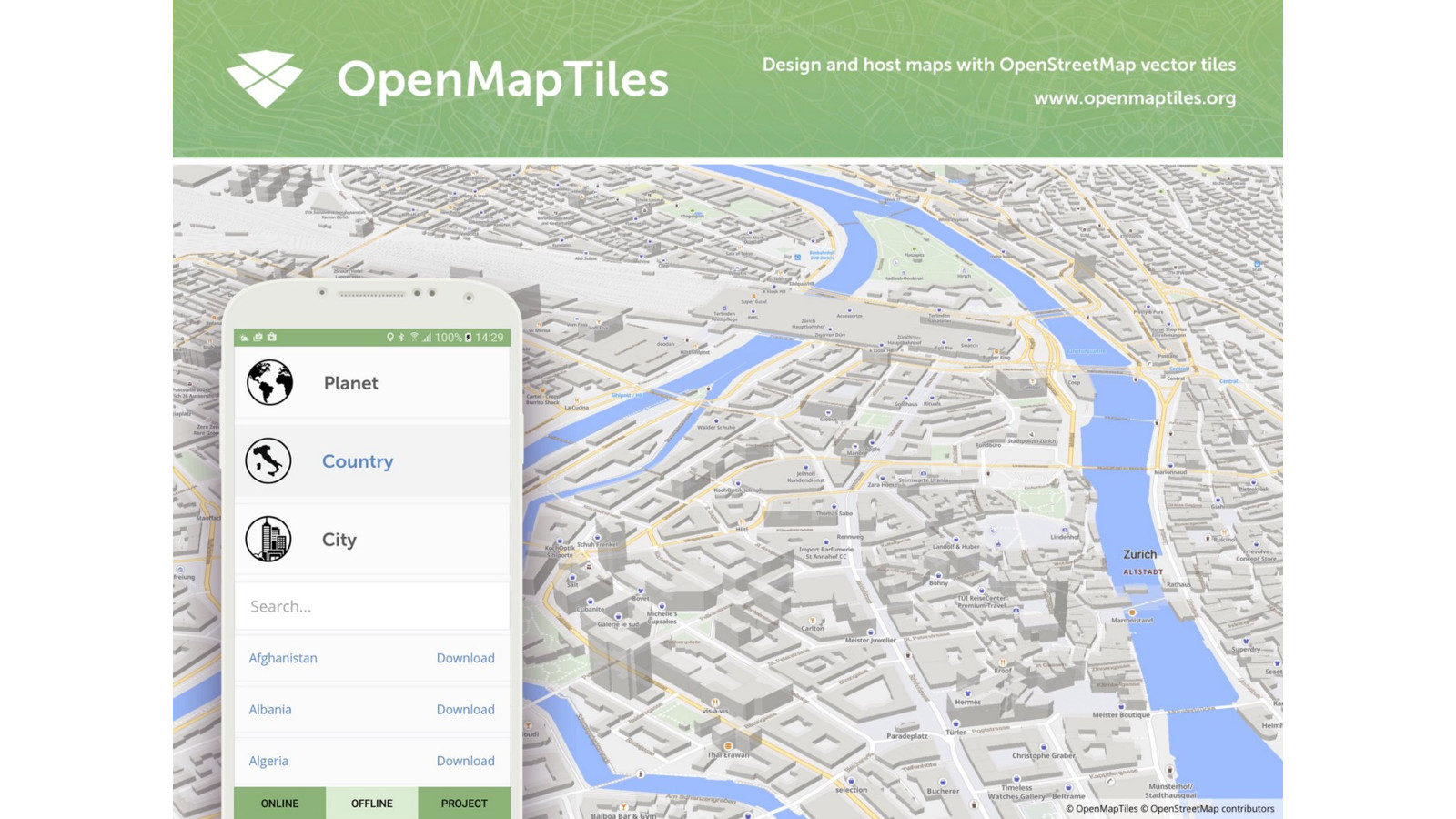Tap the signal strength bars icon
The height and width of the screenshot is (819, 1456).
(427, 337)
